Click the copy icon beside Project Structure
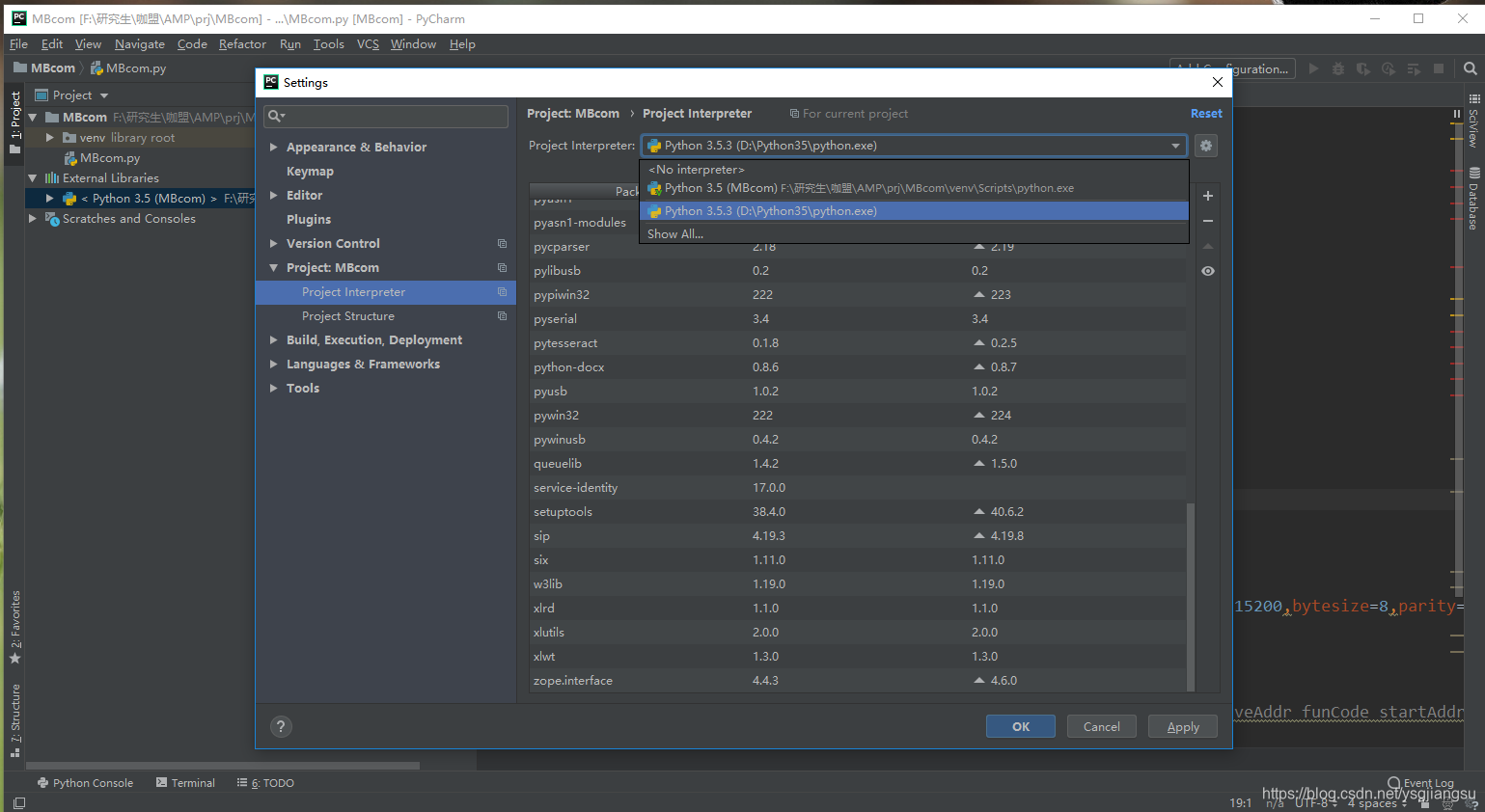The height and width of the screenshot is (812, 1485). [x=502, y=316]
